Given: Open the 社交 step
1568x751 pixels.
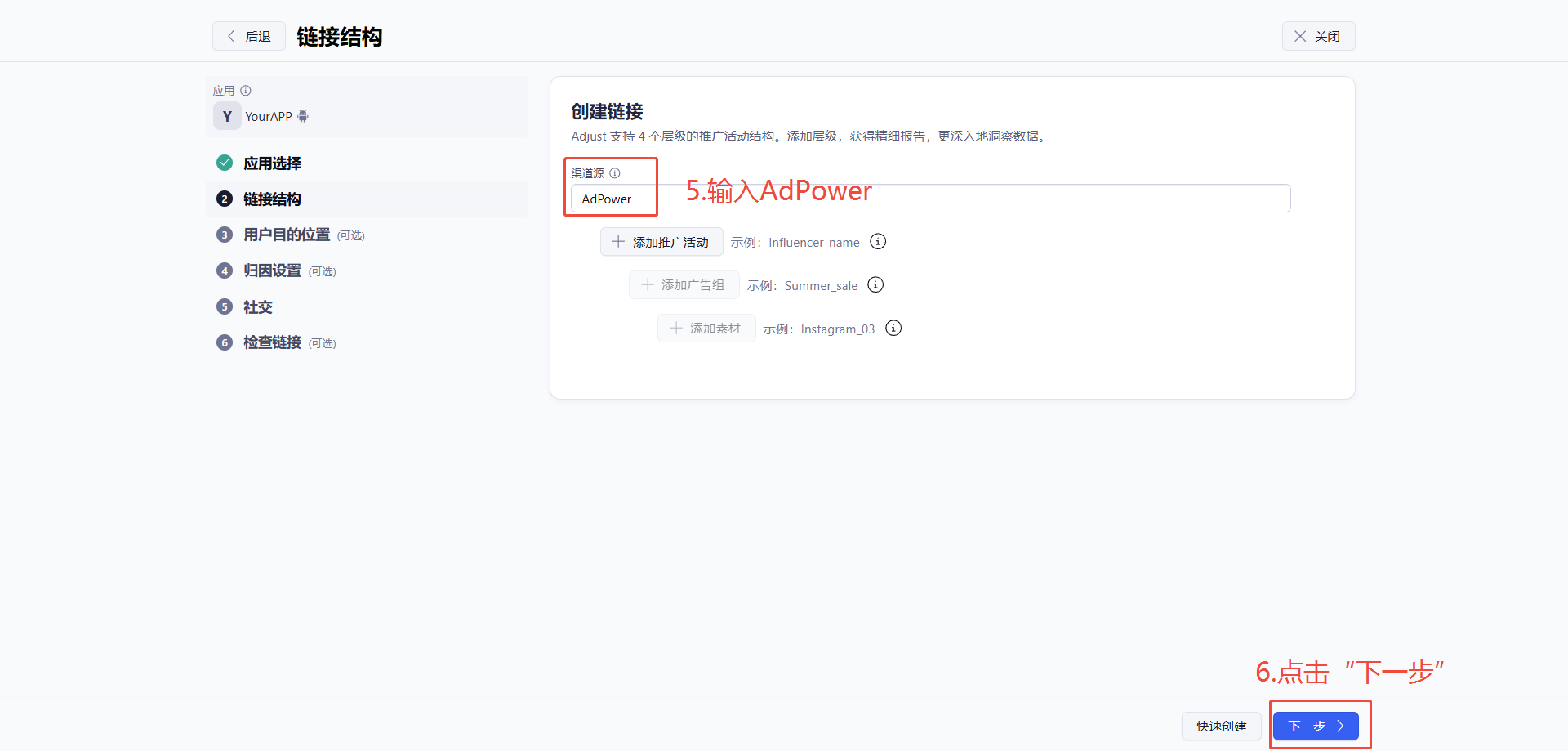Looking at the screenshot, I should 258,307.
